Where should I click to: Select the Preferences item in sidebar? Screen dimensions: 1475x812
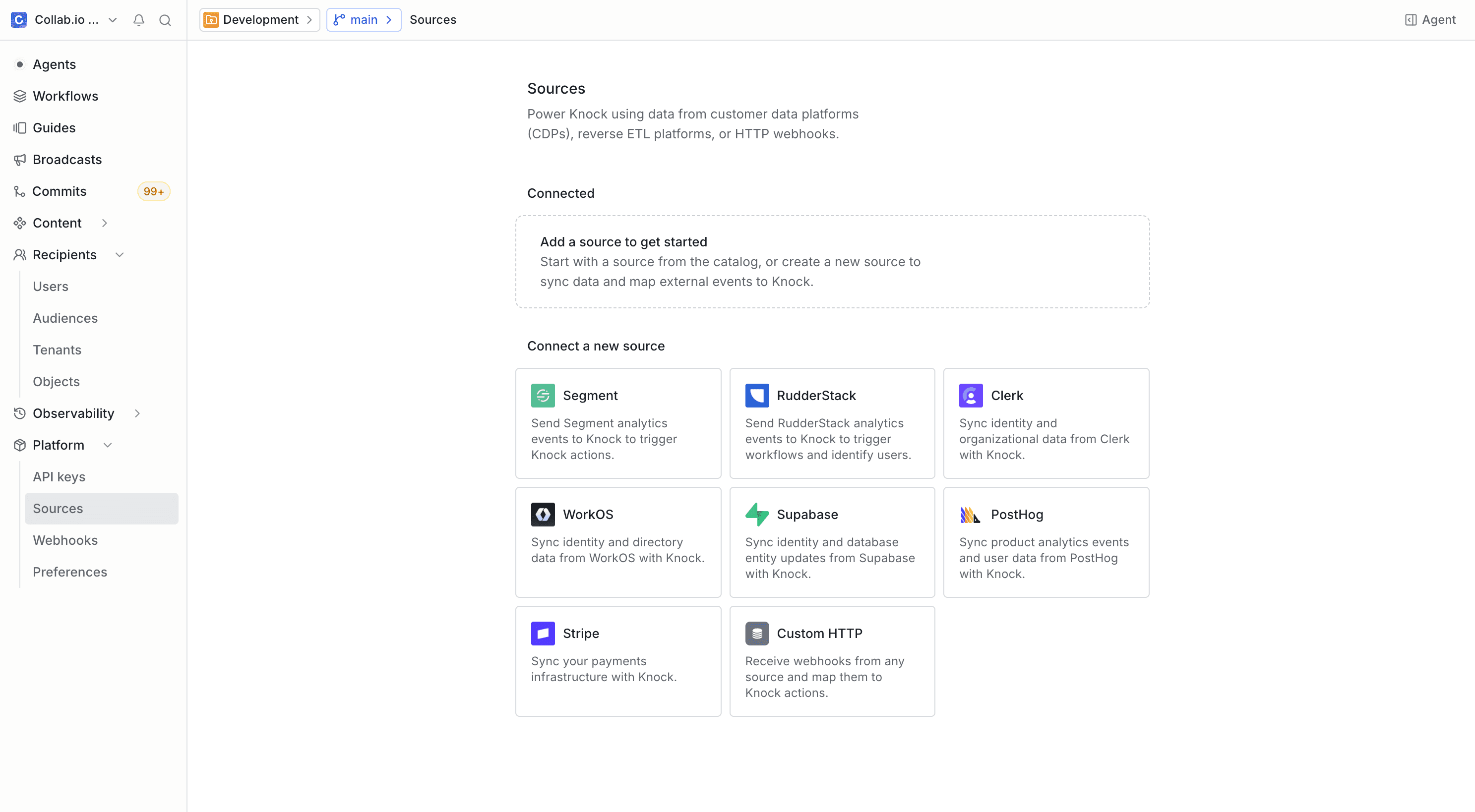pos(69,572)
